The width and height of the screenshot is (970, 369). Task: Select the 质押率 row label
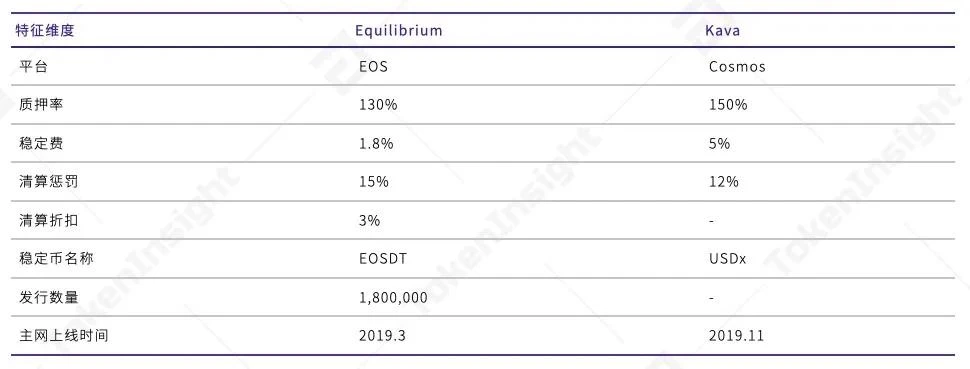coord(41,105)
